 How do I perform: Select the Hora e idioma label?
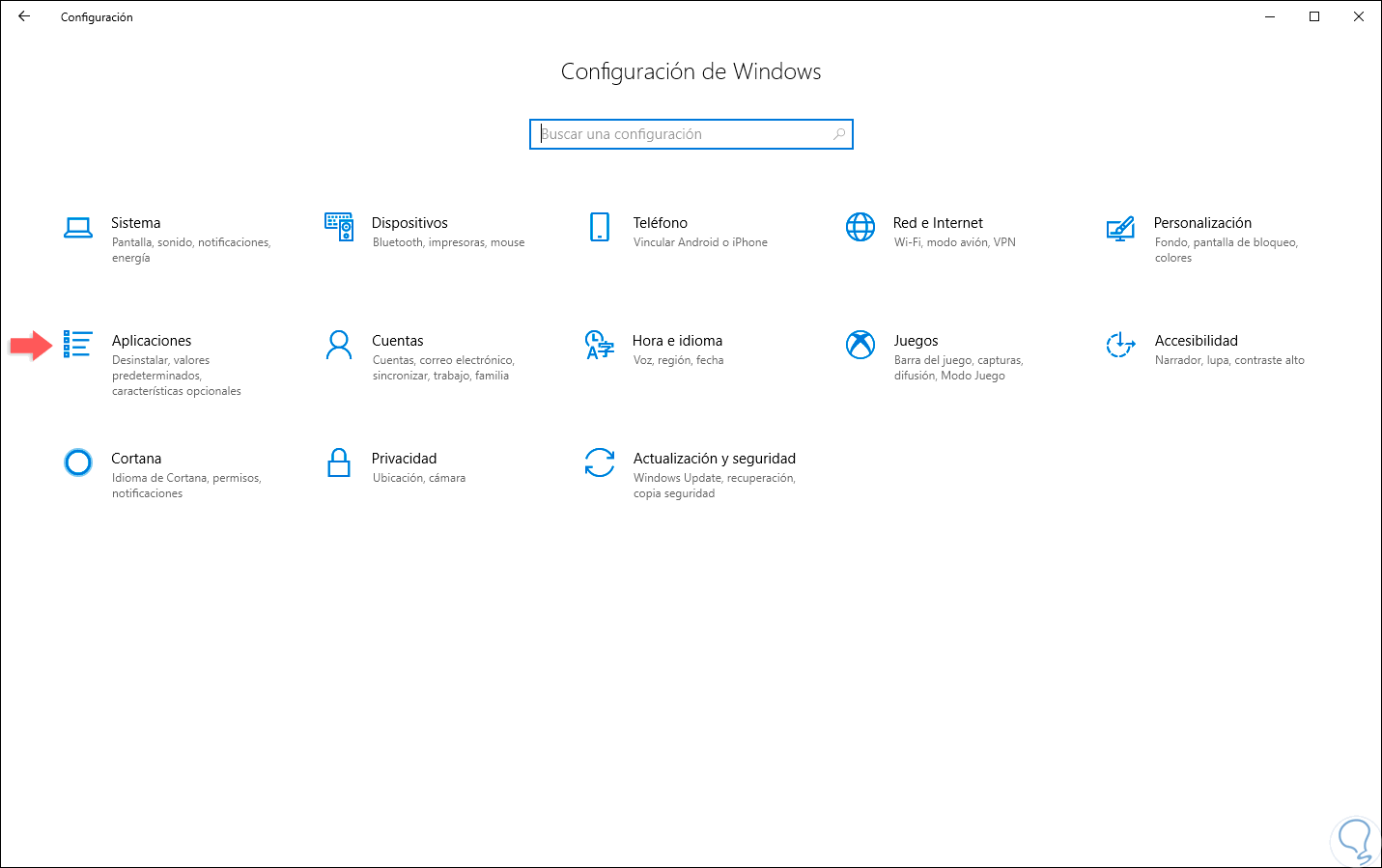click(x=678, y=341)
